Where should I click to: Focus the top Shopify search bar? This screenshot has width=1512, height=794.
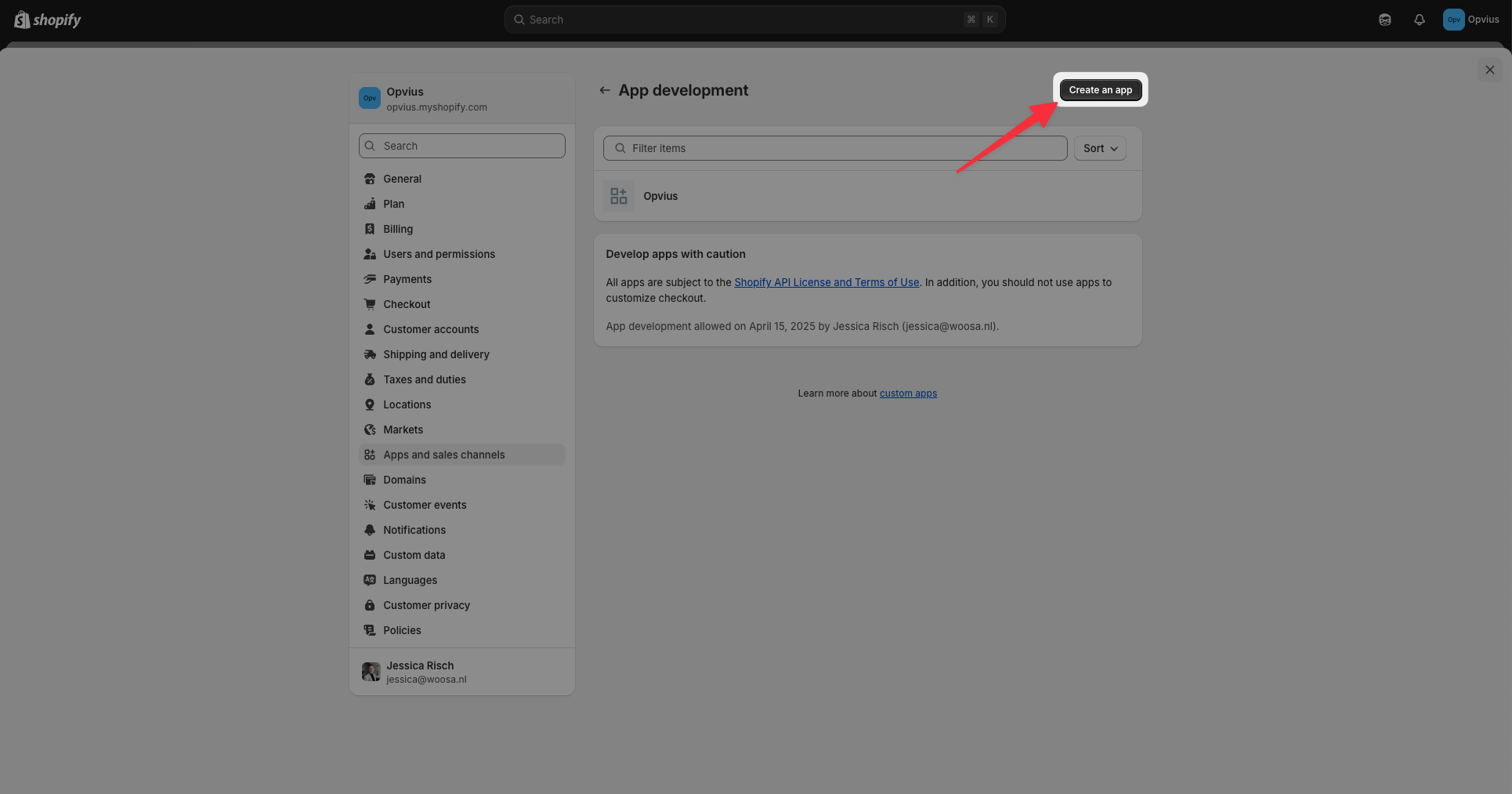coord(754,20)
